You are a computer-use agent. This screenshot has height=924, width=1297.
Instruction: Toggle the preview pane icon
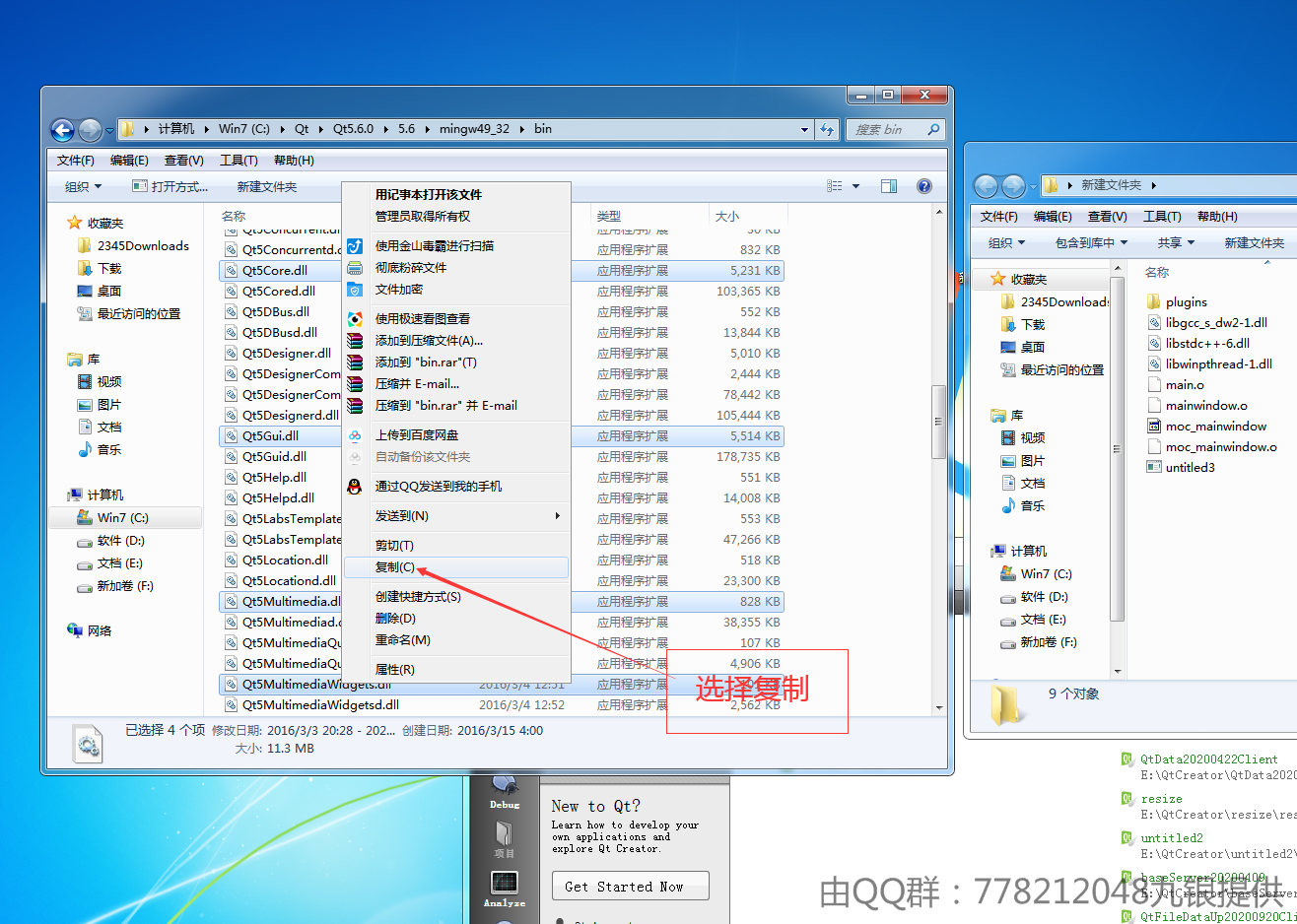(x=889, y=186)
